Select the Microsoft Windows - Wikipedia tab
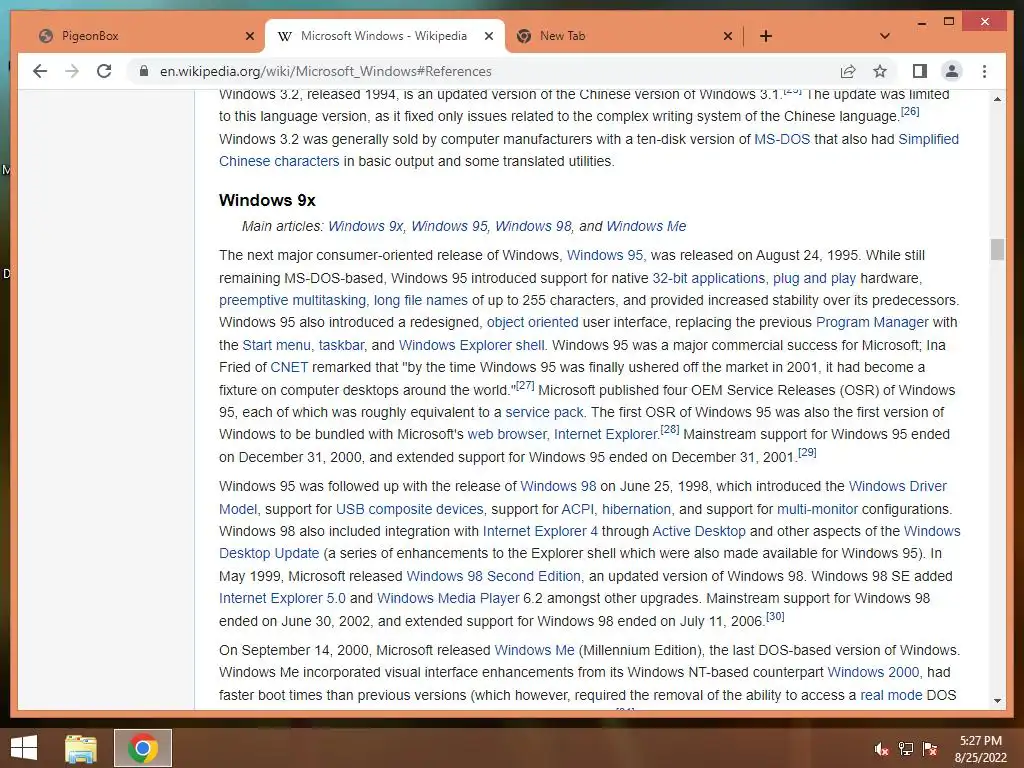The width and height of the screenshot is (1024, 768). (x=385, y=36)
